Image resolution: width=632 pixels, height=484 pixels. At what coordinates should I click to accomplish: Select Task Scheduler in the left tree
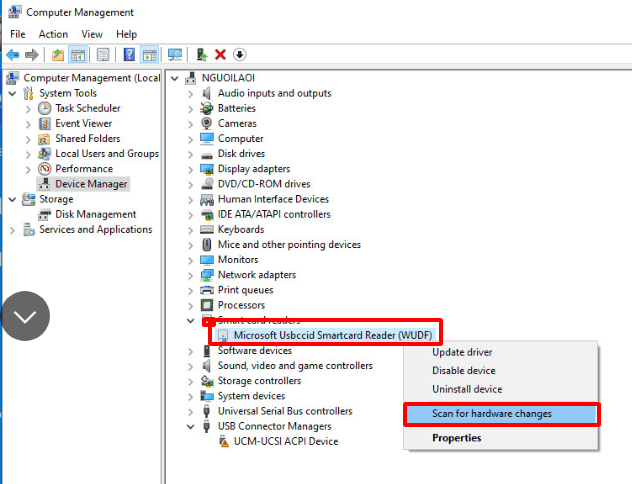tap(88, 108)
